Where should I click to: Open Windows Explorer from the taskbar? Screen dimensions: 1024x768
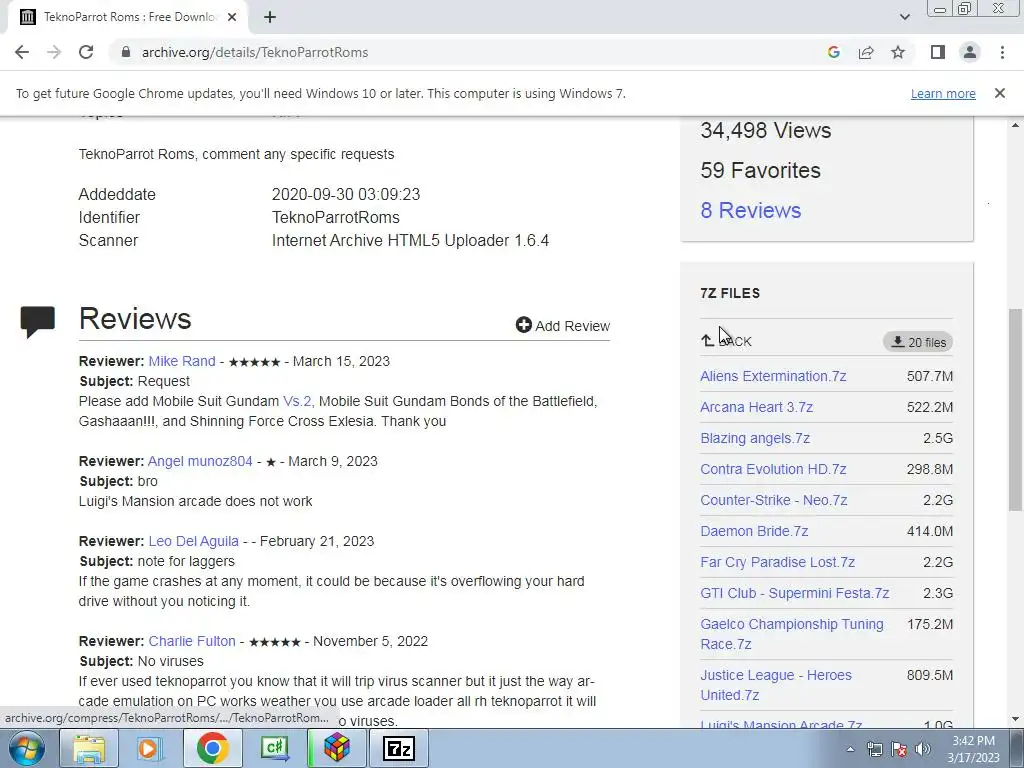(89, 748)
